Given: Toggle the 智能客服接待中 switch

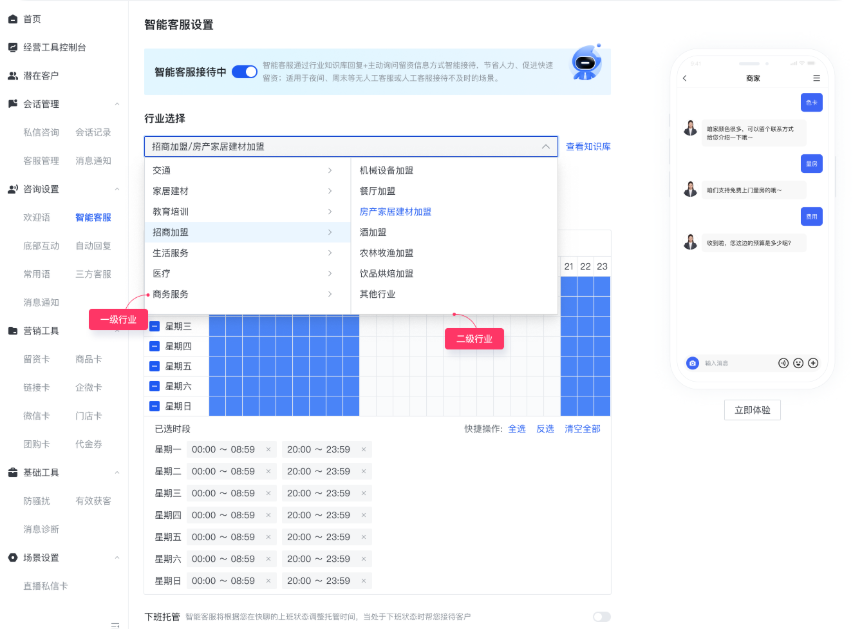Looking at the screenshot, I should coord(245,72).
